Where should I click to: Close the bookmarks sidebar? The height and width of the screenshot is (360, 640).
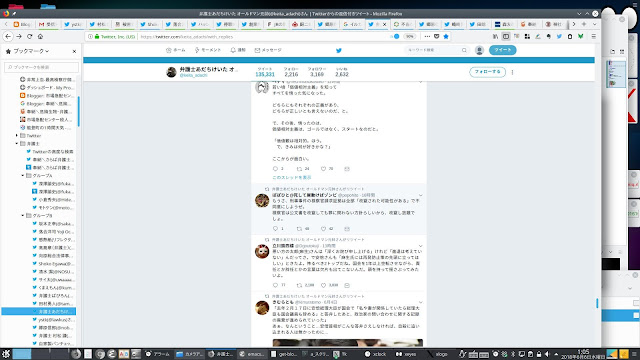[74, 51]
